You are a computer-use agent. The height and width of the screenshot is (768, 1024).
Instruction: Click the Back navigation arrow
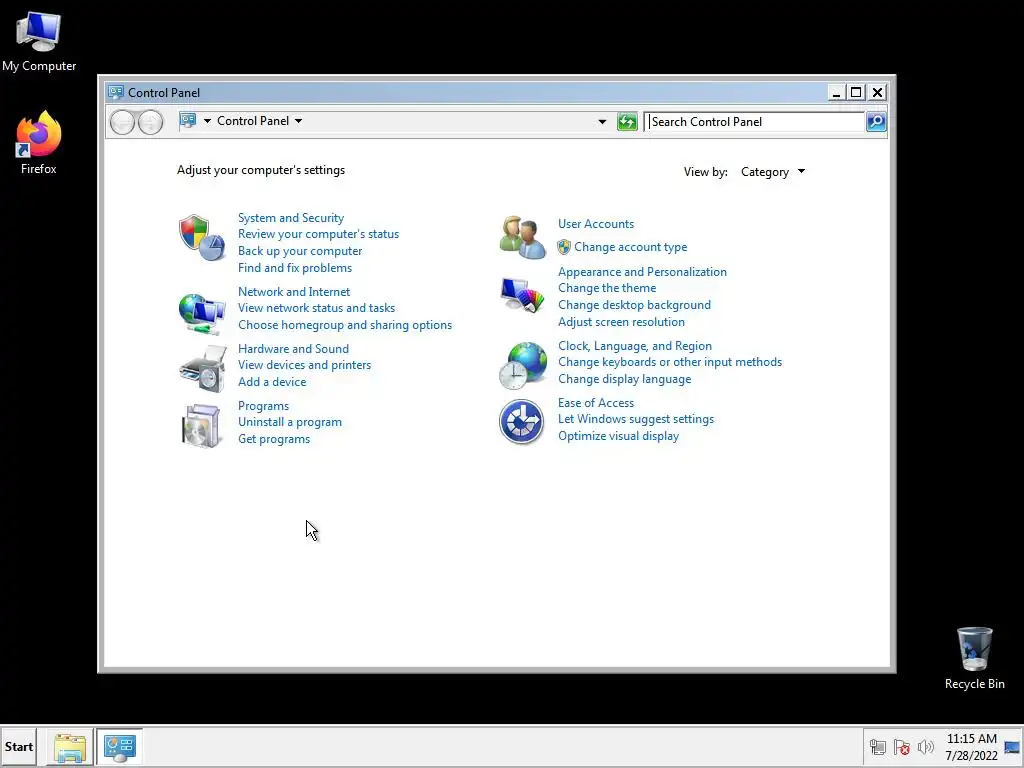122,122
